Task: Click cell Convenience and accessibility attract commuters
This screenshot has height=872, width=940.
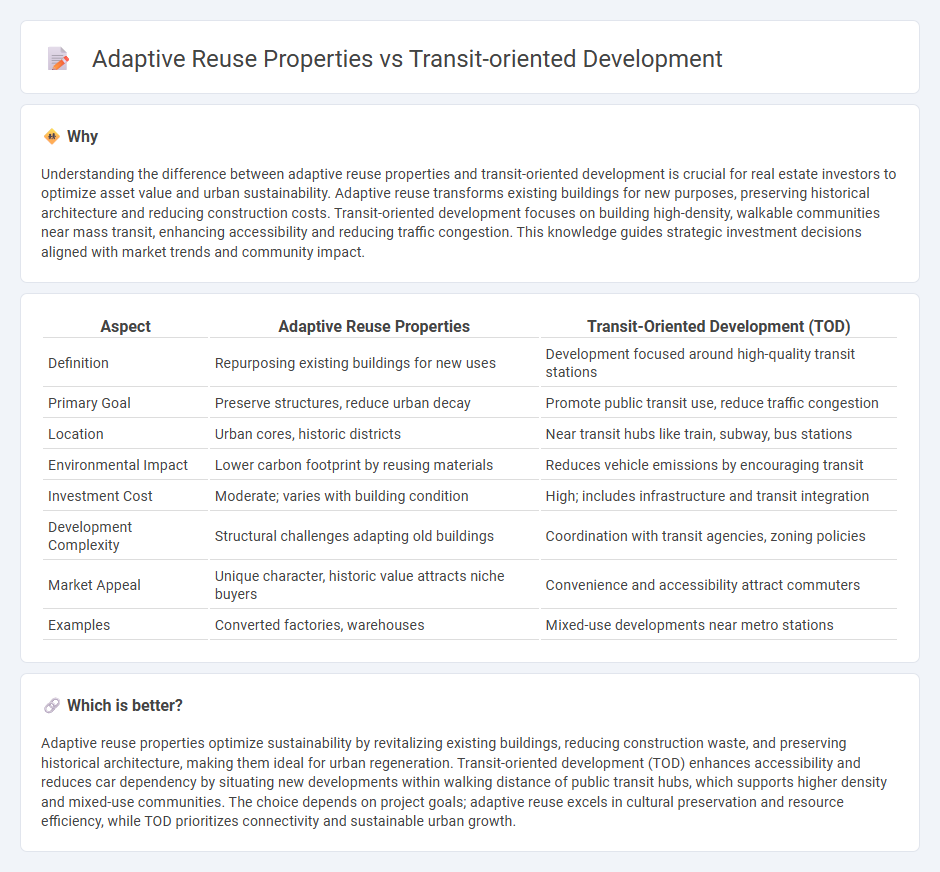Action: (x=718, y=585)
